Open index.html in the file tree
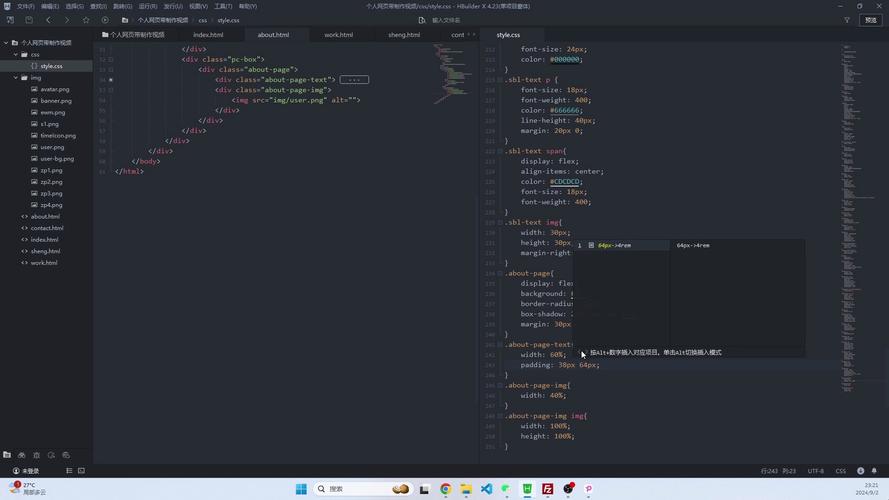This screenshot has height=500, width=889. pyautogui.click(x=46, y=240)
